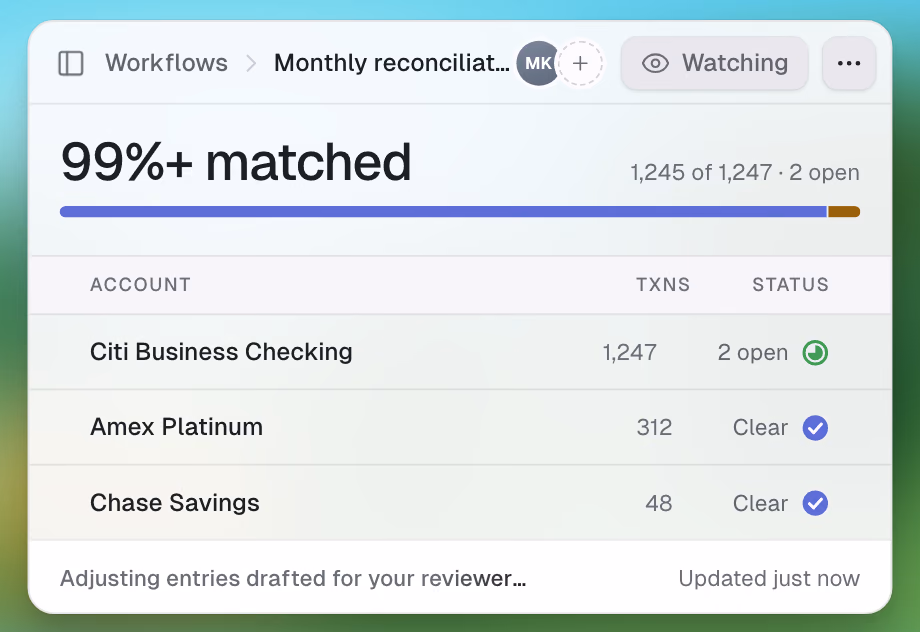The width and height of the screenshot is (920, 632).
Task: Sort by the ACCOUNT column header
Action: pyautogui.click(x=140, y=285)
